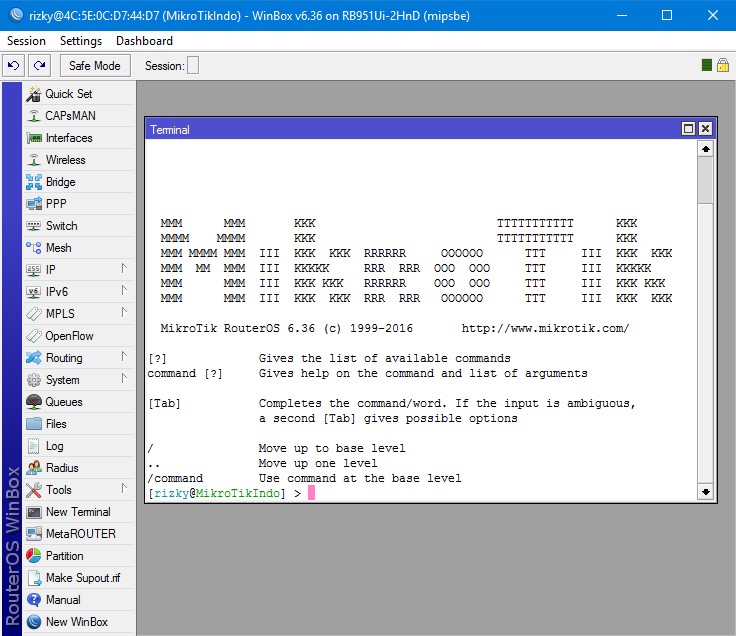The width and height of the screenshot is (736, 636).
Task: Click 'Gives the list of available commands'
Action: [384, 358]
